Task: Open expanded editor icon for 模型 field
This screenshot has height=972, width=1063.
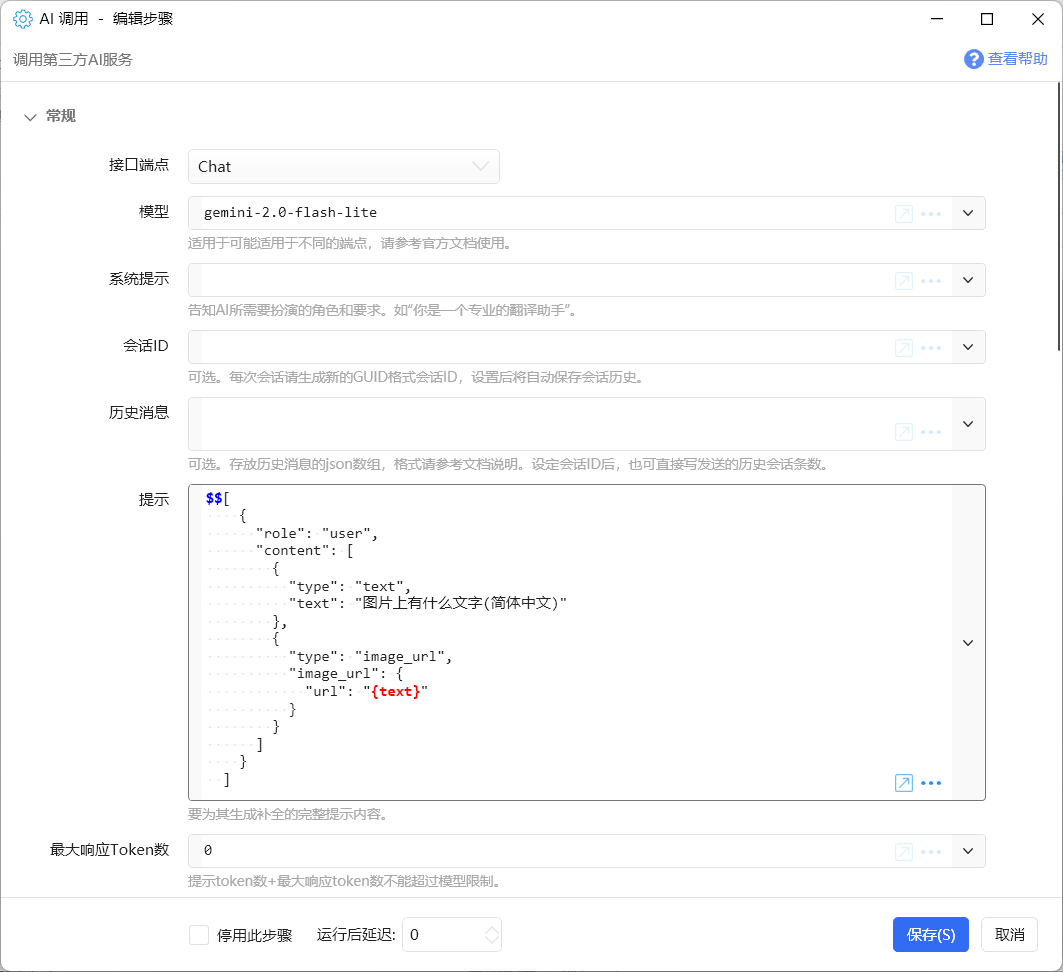Action: [904, 214]
